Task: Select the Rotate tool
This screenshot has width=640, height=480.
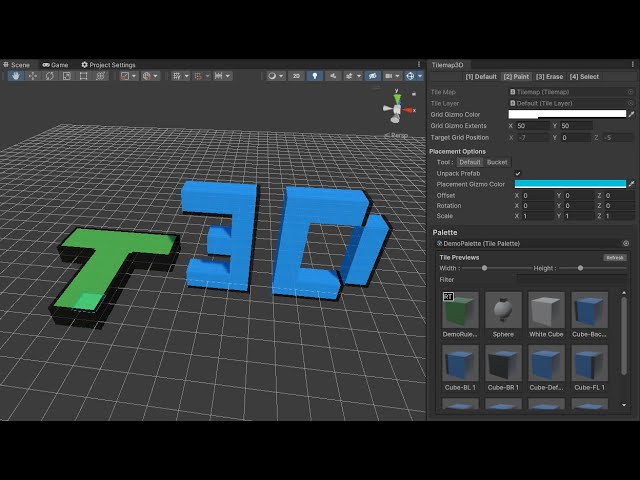Action: [x=49, y=76]
